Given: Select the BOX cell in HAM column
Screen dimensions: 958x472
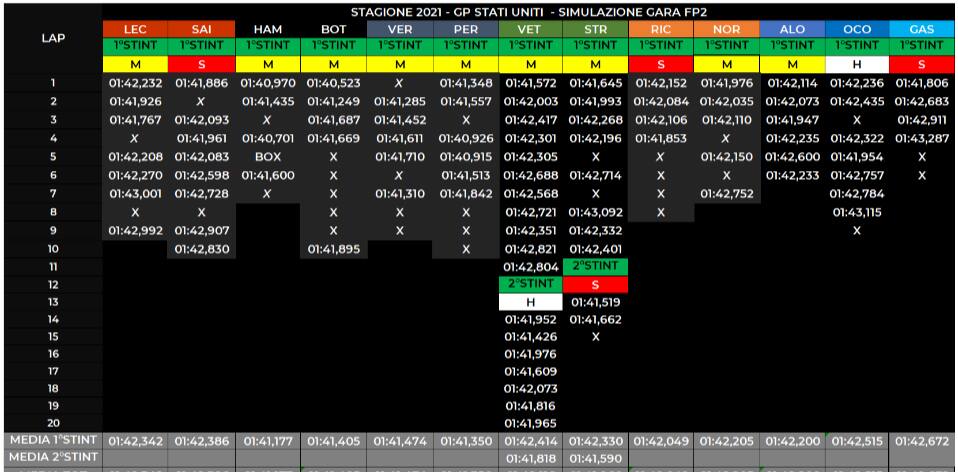Looking at the screenshot, I should tap(267, 157).
